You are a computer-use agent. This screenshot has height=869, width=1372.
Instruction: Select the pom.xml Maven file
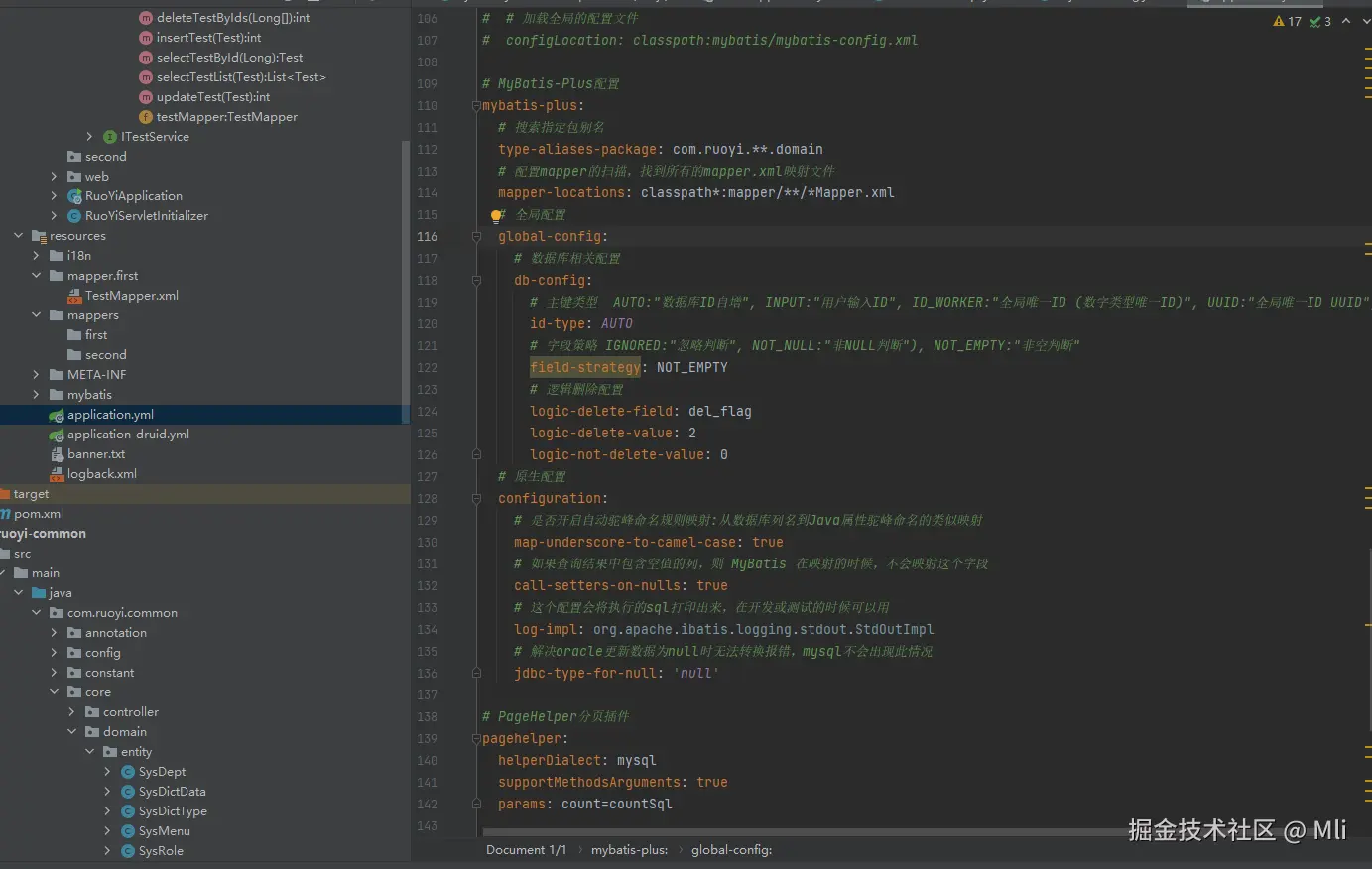click(x=39, y=514)
